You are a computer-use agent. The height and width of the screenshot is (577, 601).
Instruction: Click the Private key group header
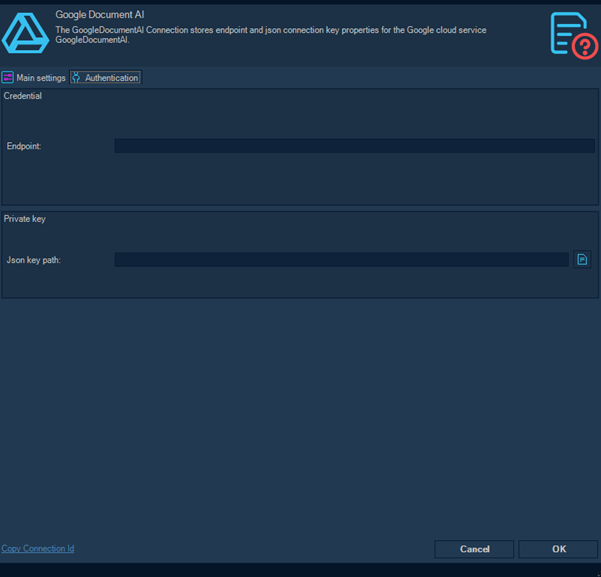pos(25,219)
